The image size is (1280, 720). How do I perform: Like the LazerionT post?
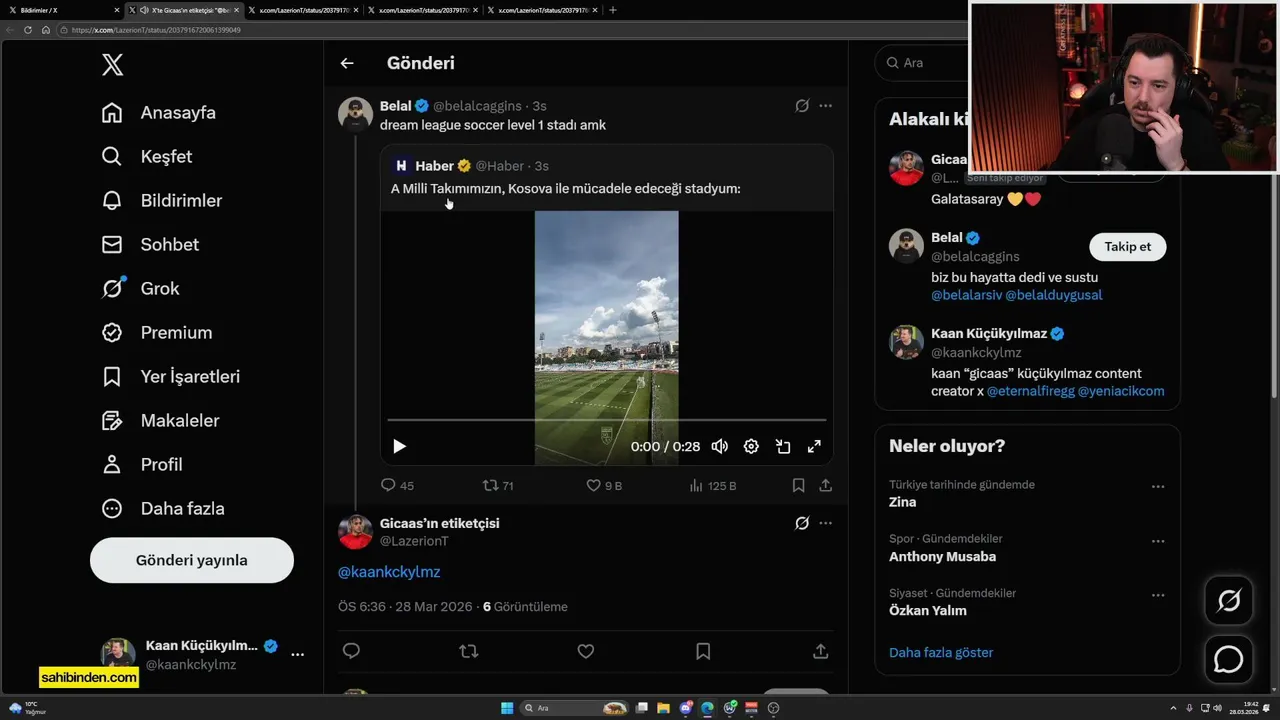tap(586, 651)
